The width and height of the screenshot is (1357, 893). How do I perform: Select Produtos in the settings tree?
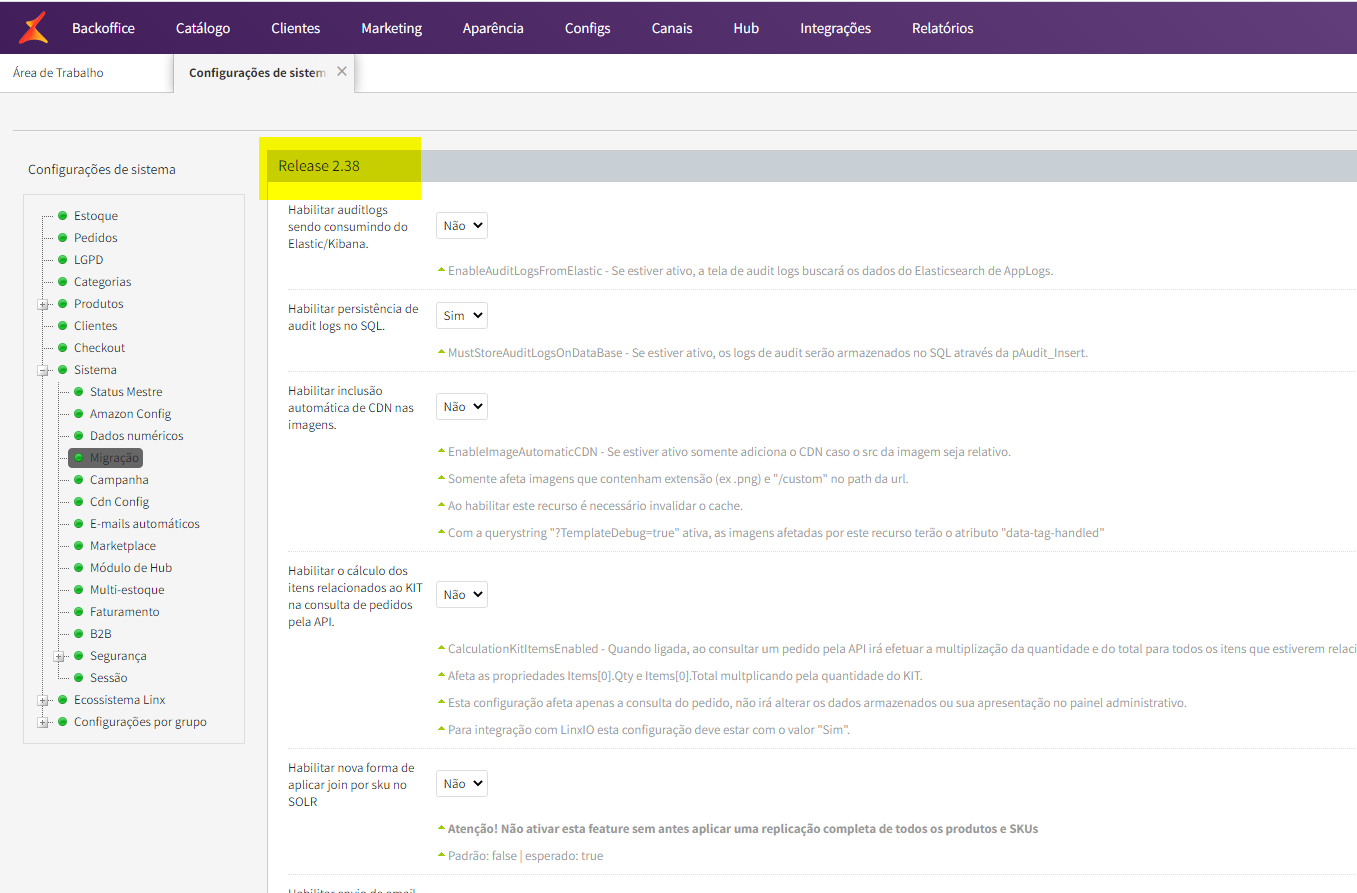pyautogui.click(x=99, y=304)
